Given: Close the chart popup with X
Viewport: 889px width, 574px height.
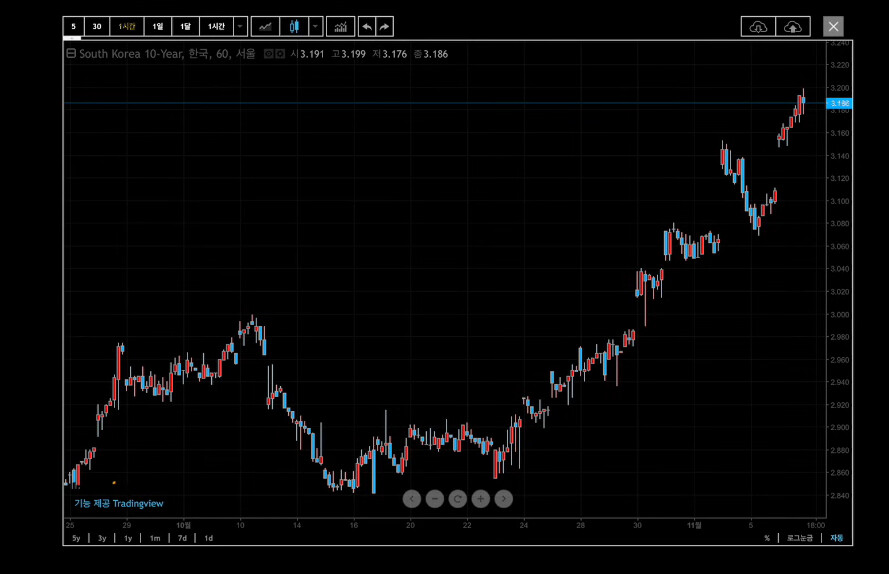Looking at the screenshot, I should pyautogui.click(x=833, y=26).
